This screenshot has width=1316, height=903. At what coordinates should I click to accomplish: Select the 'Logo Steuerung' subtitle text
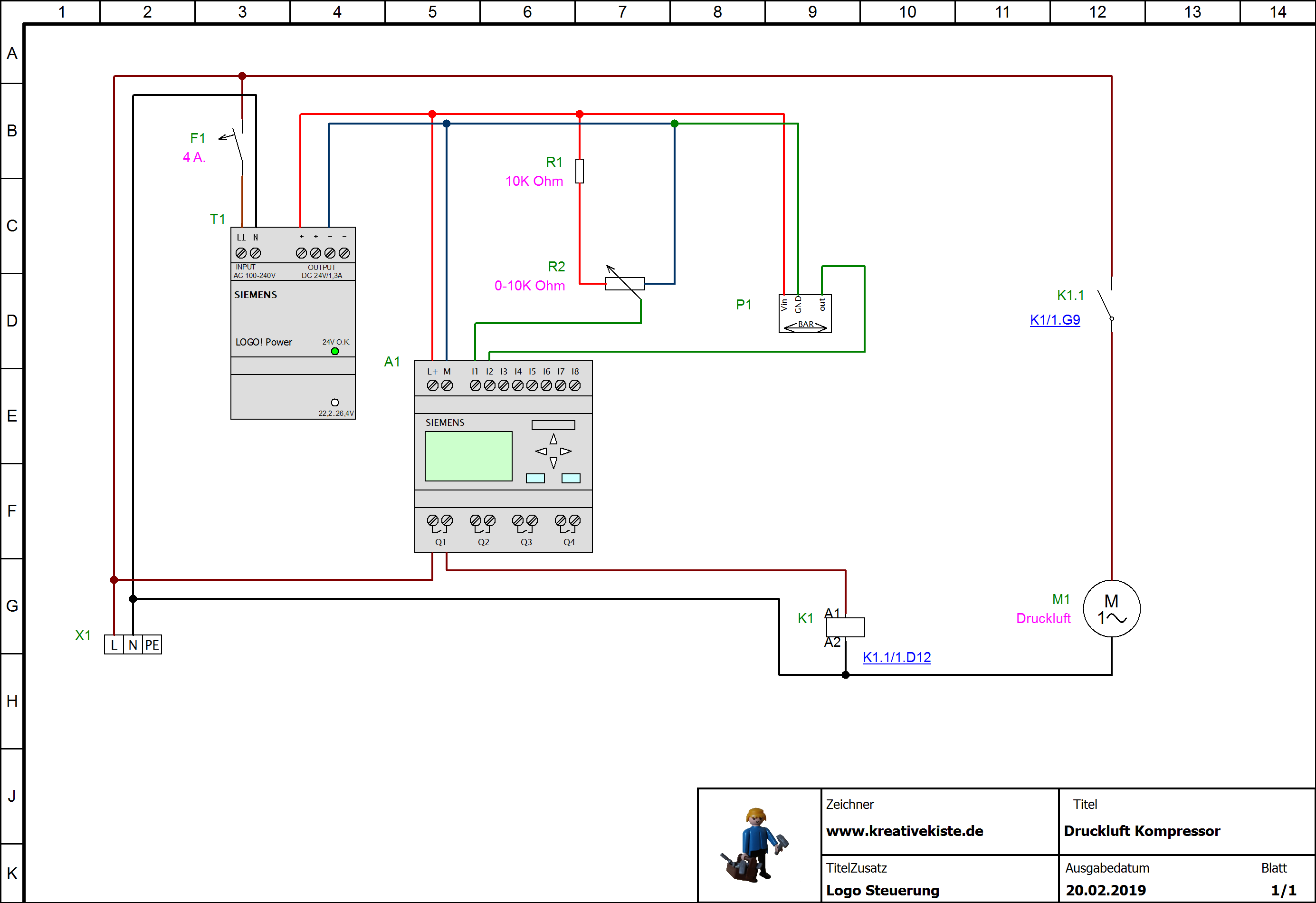click(882, 891)
